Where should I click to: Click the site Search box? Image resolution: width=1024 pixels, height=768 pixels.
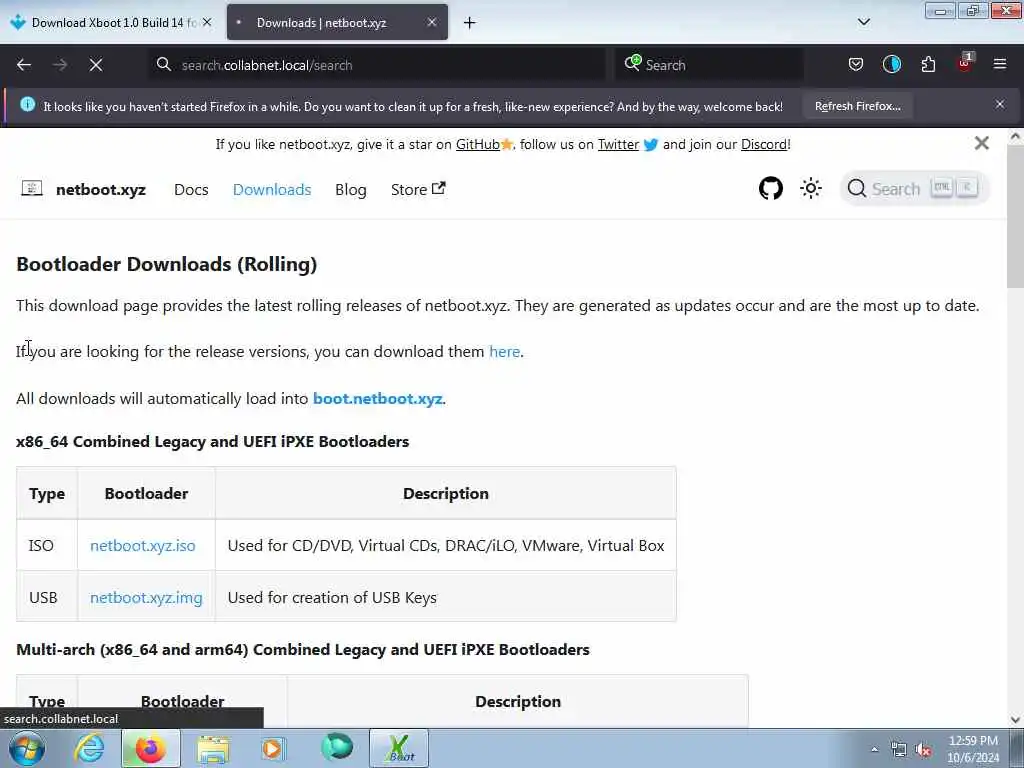pyautogui.click(x=914, y=189)
